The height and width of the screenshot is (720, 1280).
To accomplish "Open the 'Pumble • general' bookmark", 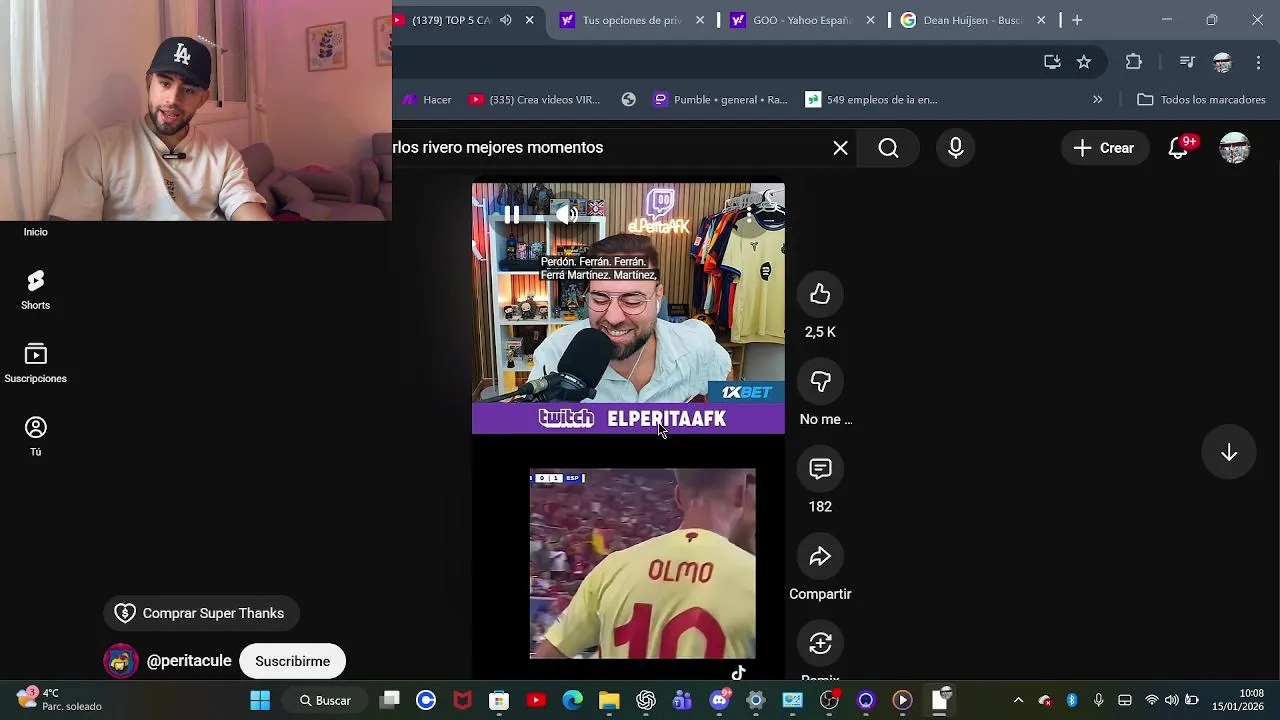I will pos(721,100).
